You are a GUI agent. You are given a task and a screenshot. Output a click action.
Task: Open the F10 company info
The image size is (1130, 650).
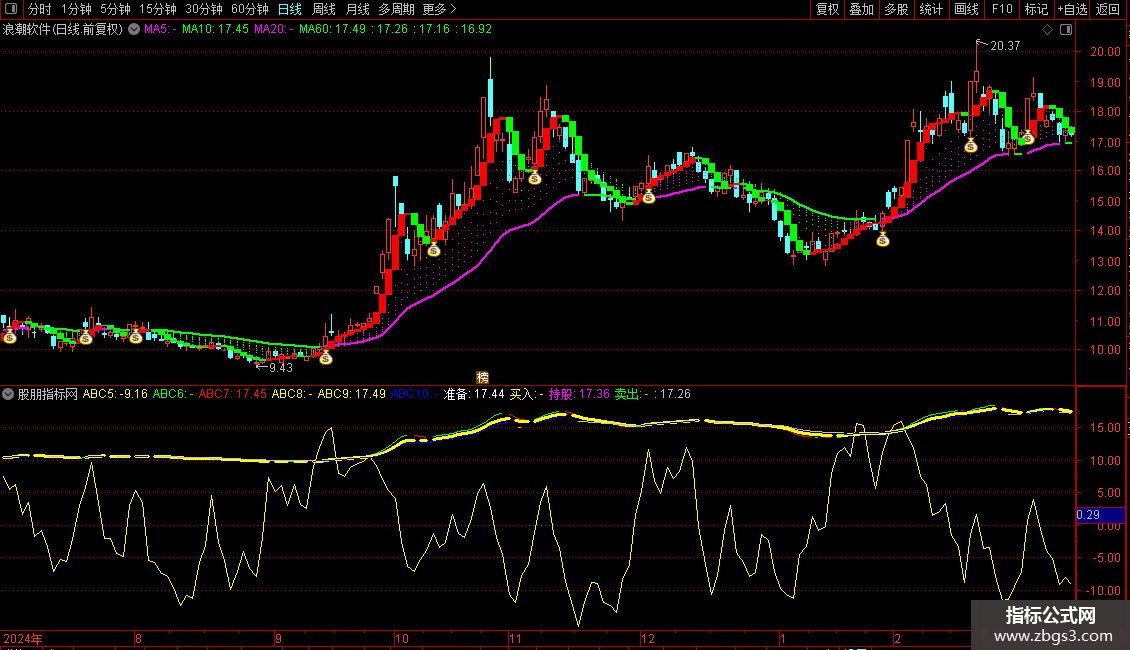(x=1002, y=9)
